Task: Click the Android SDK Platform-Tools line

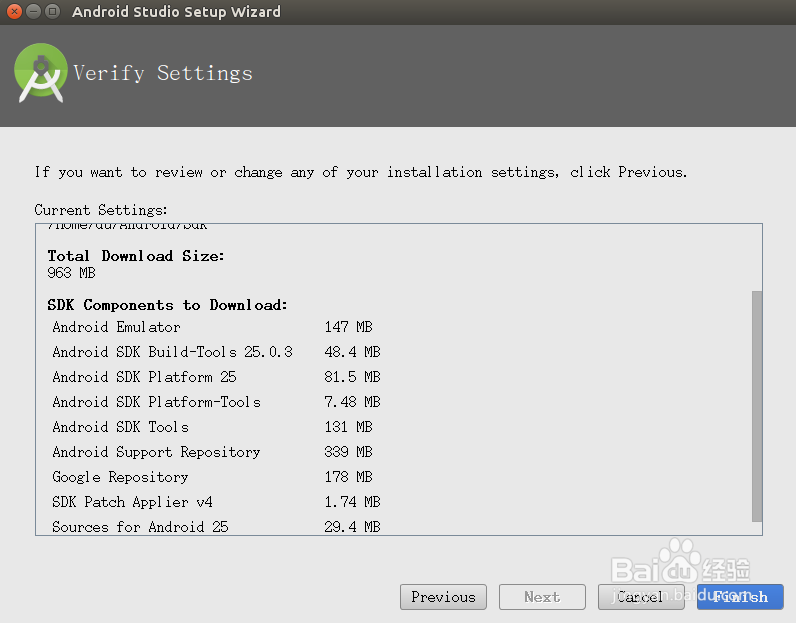Action: click(x=156, y=402)
